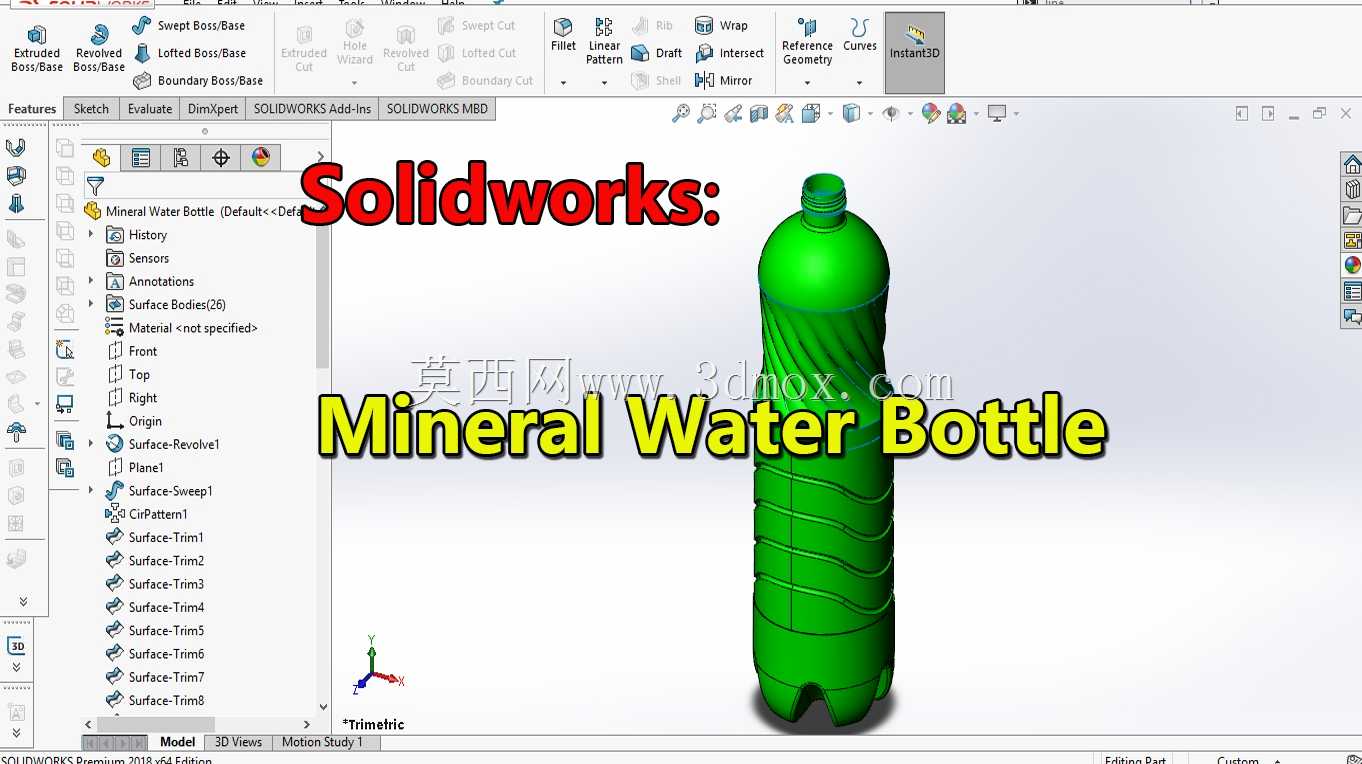The image size is (1362, 764).
Task: Expand the Surface-Sweep1 feature
Action: click(x=91, y=491)
